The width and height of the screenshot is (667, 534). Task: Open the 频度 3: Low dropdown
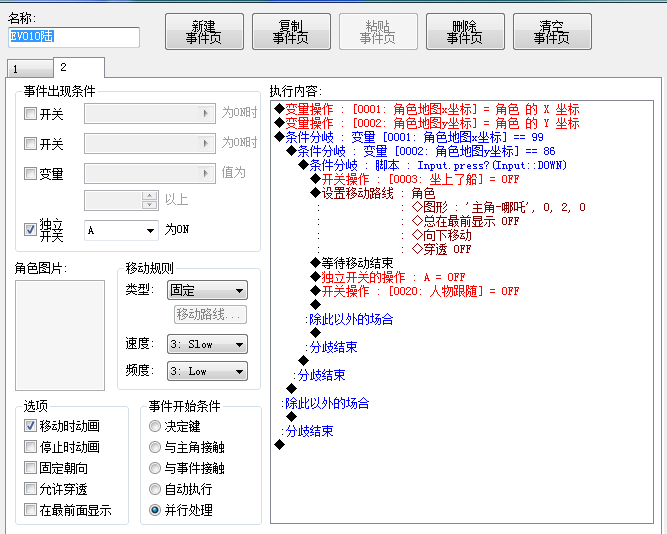click(207, 371)
